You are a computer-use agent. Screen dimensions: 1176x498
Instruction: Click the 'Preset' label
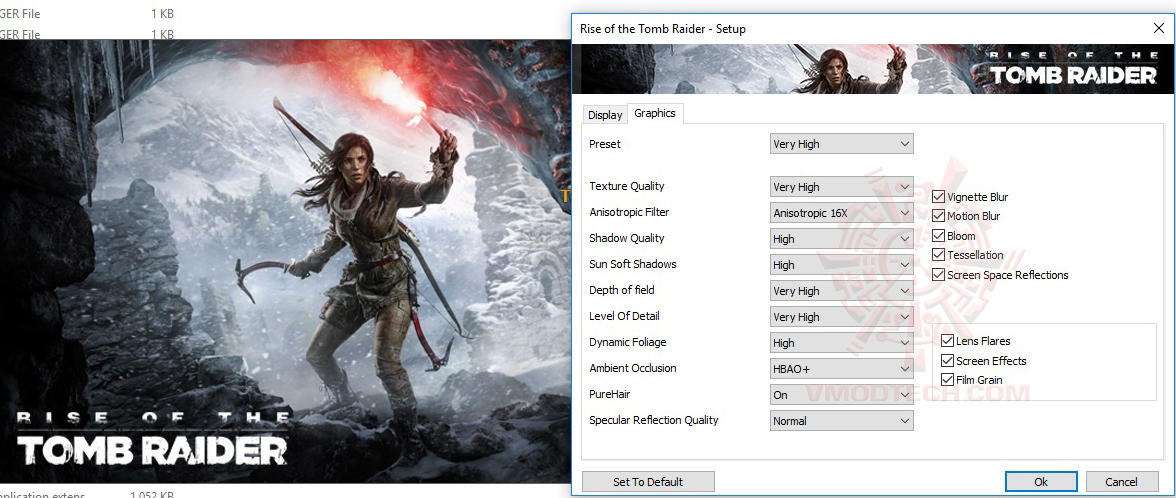[x=605, y=144]
